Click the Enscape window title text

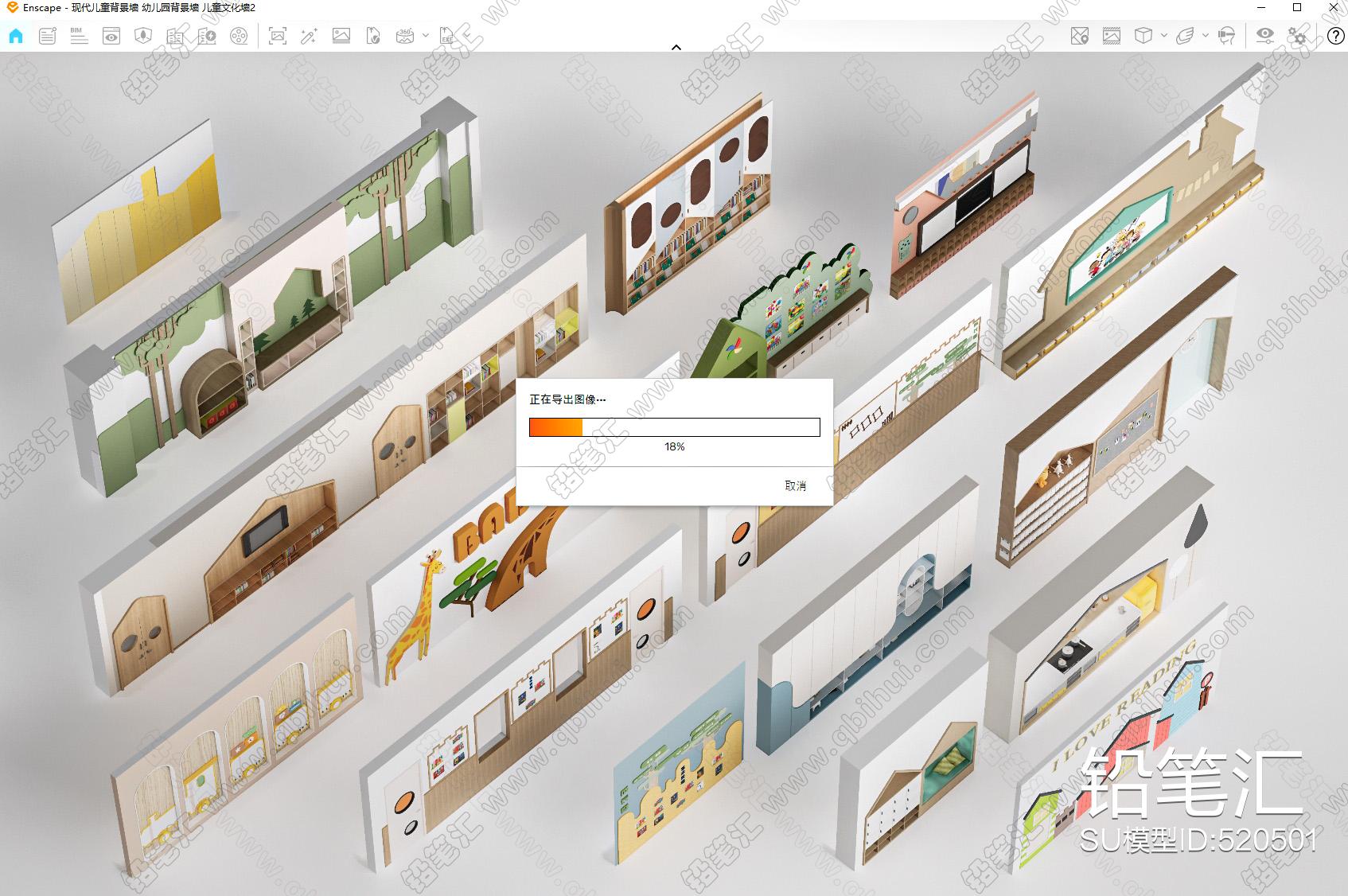(139, 7)
